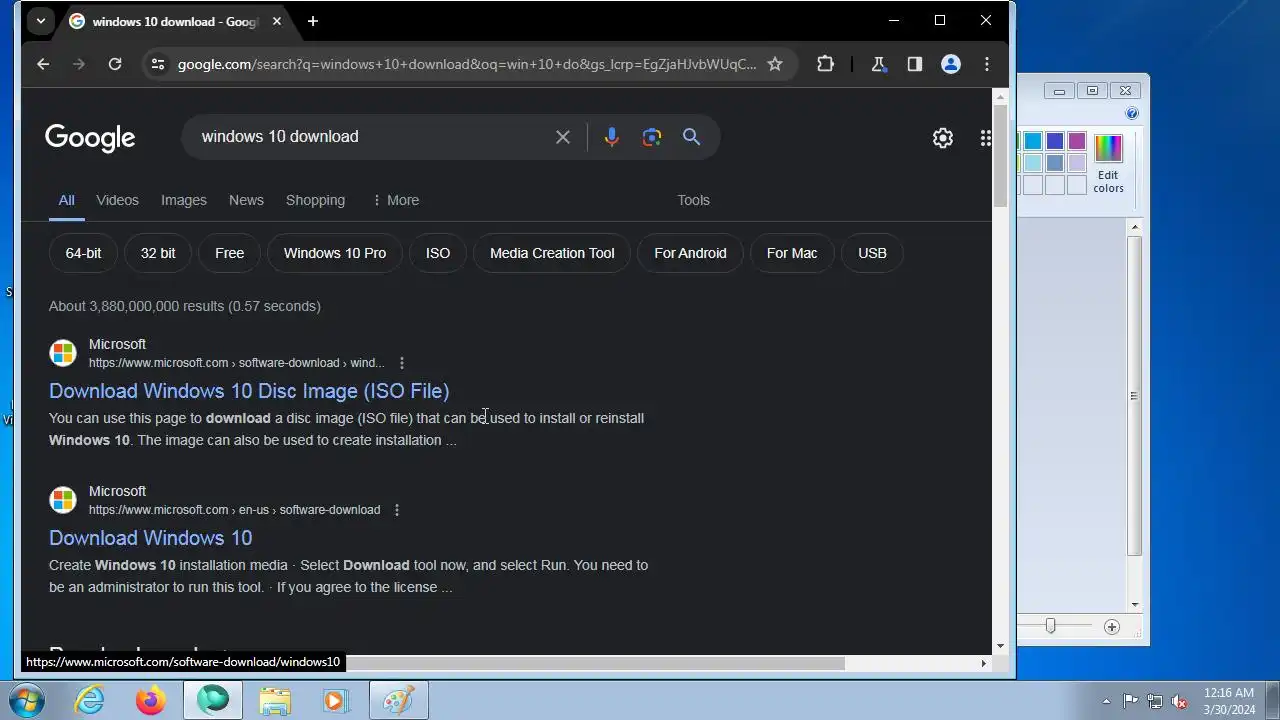Click the Paint zoom slider handle
Viewport: 1280px width, 720px height.
[1050, 626]
